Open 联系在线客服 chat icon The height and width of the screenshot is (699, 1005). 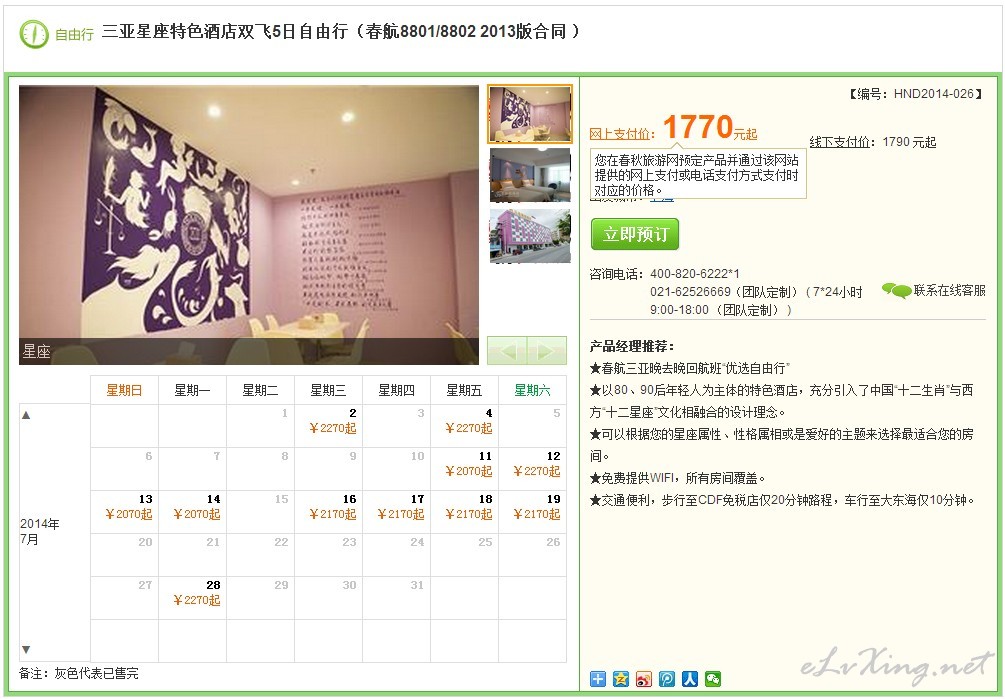(x=896, y=291)
